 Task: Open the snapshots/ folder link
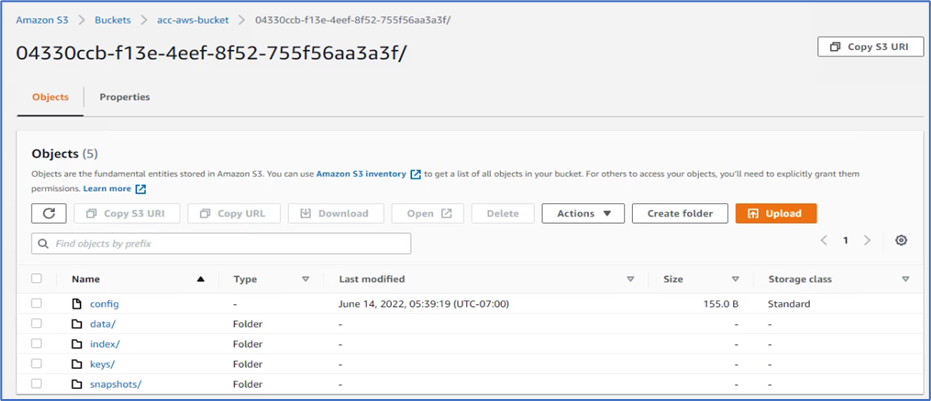point(116,384)
